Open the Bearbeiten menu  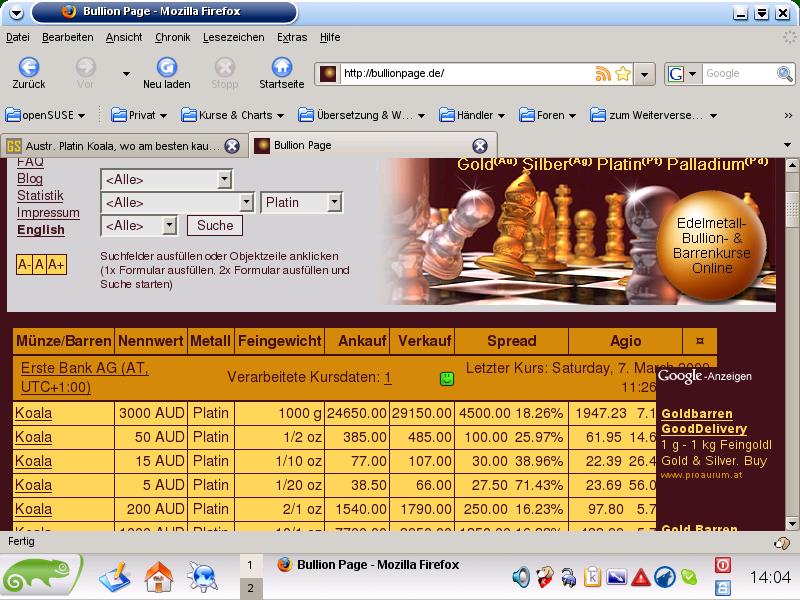[67, 37]
